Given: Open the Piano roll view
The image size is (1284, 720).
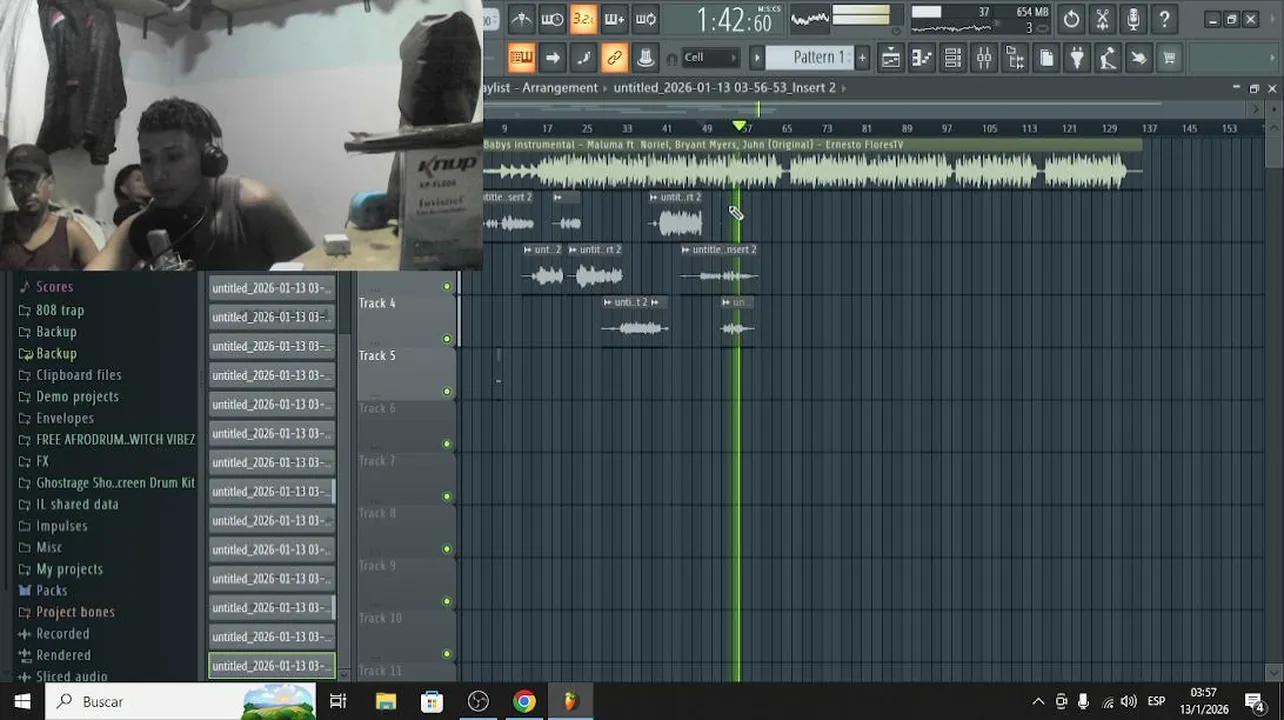Looking at the screenshot, I should click(922, 58).
